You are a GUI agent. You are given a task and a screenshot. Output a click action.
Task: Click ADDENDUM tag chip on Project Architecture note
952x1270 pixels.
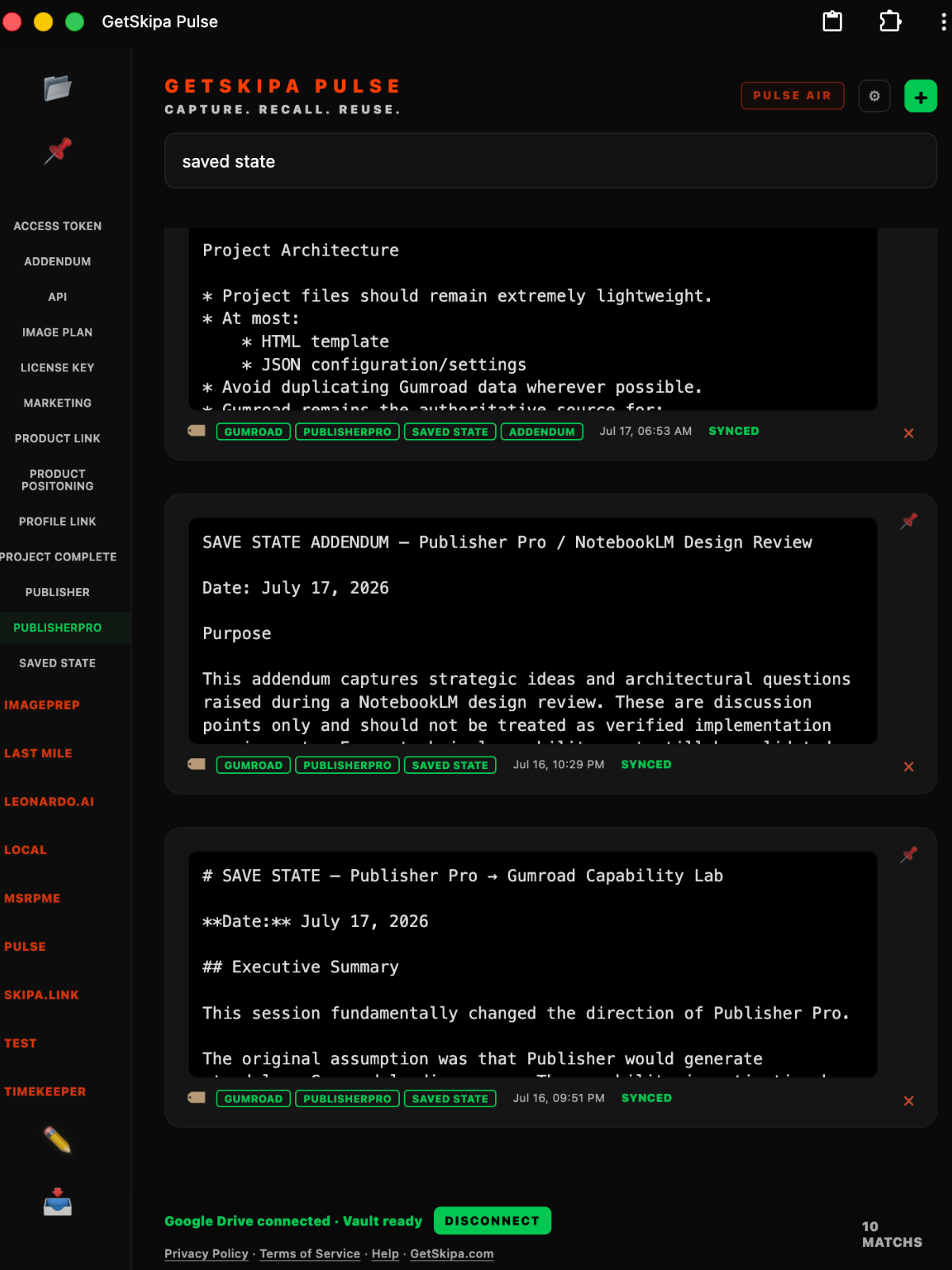(542, 432)
